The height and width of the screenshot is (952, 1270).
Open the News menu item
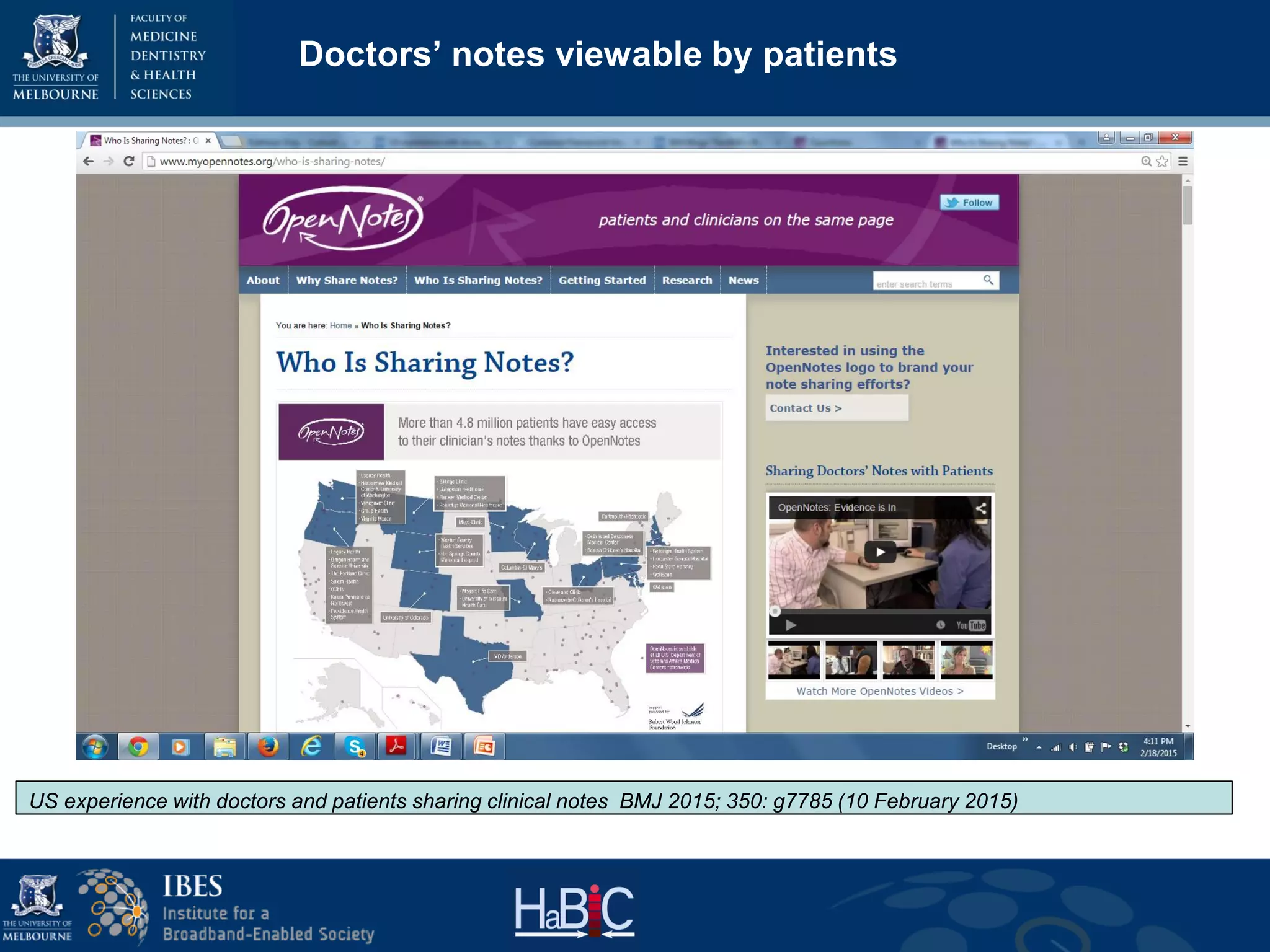(x=744, y=280)
